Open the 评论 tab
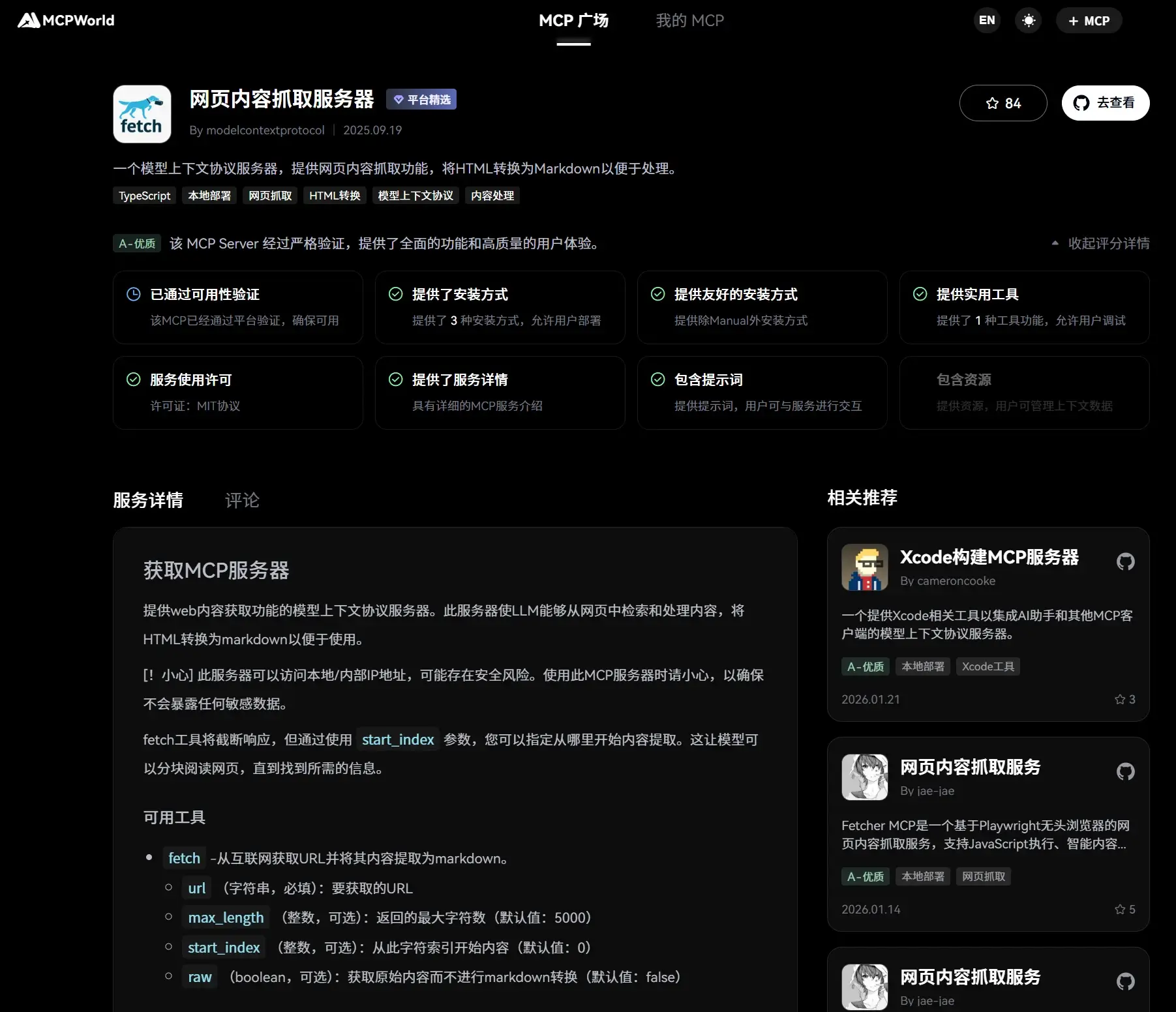 pyautogui.click(x=242, y=500)
